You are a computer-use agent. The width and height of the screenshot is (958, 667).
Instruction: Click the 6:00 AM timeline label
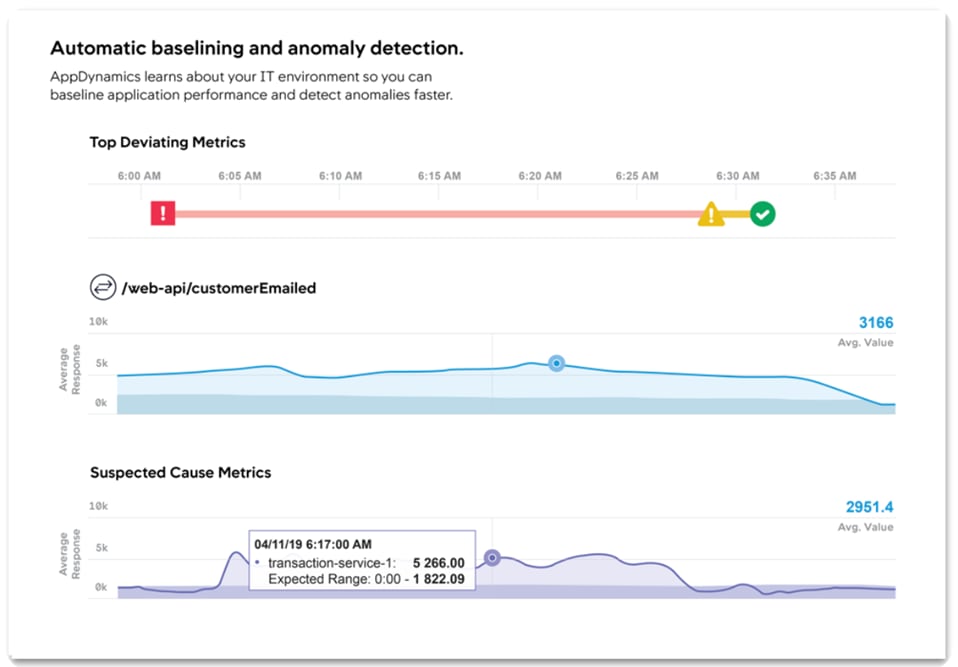[139, 176]
